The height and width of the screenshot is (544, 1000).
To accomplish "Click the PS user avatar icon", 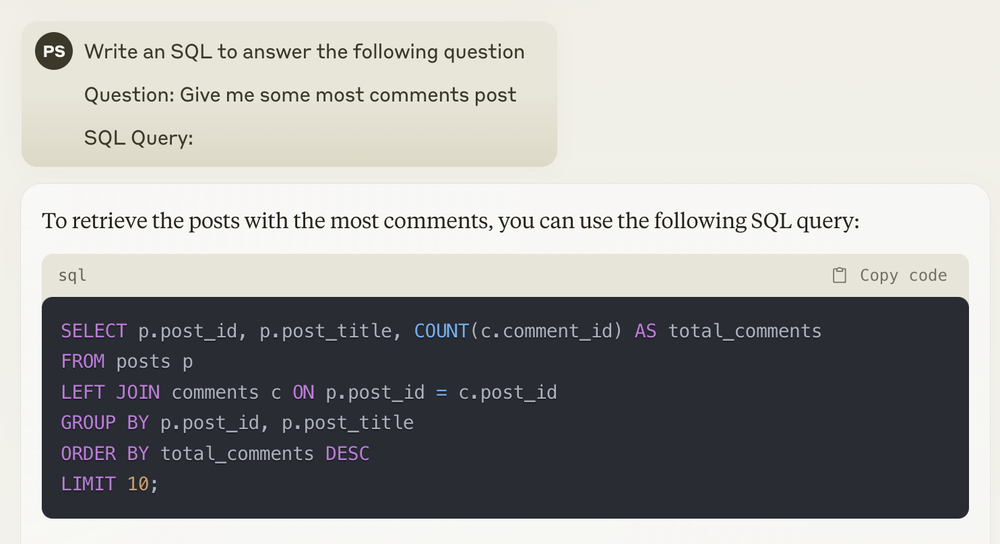I will [54, 51].
